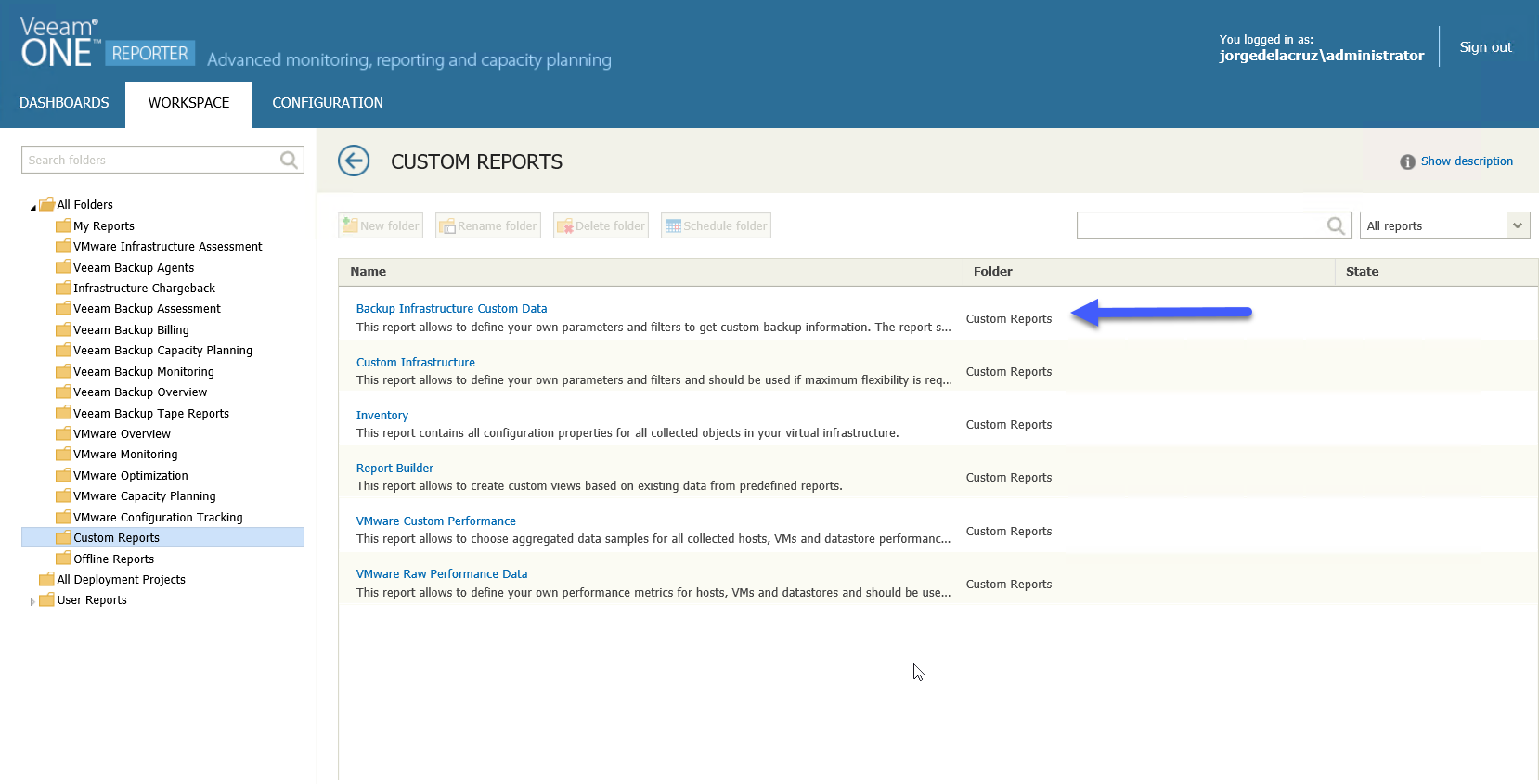This screenshot has height=784, width=1539.
Task: Open the VMware Custom Performance report
Action: pos(436,521)
